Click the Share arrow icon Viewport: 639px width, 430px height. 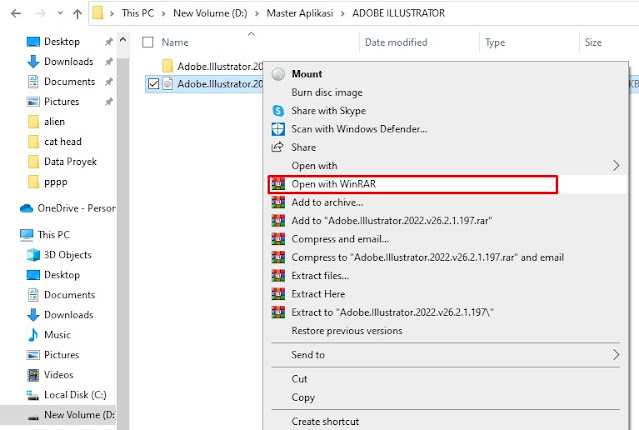tap(278, 147)
